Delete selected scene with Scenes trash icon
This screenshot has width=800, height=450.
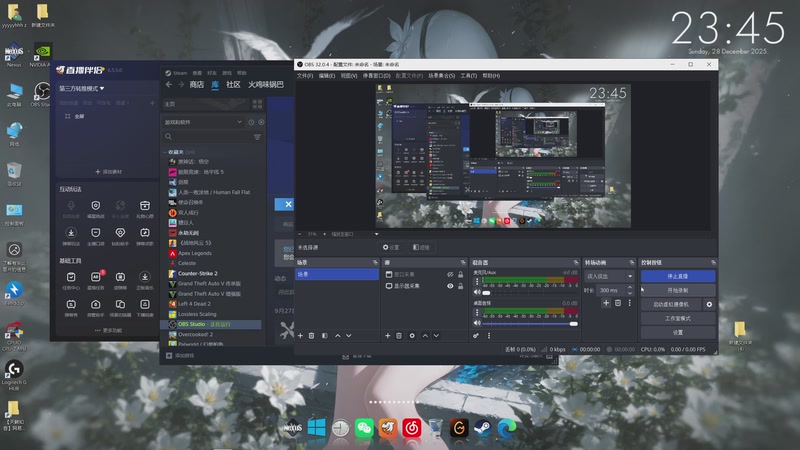[312, 336]
